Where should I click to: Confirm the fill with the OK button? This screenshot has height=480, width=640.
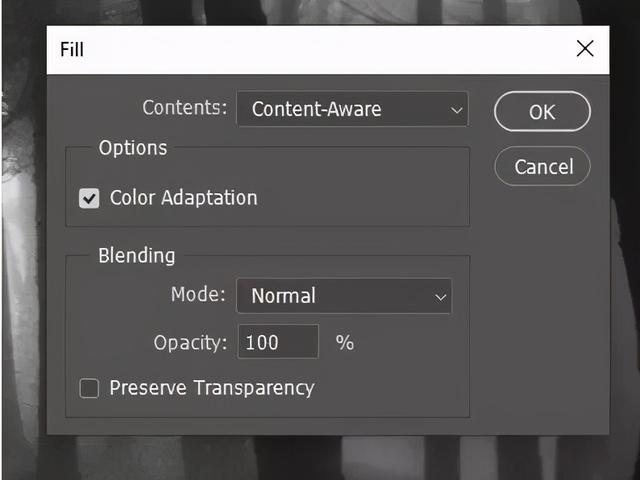point(542,111)
